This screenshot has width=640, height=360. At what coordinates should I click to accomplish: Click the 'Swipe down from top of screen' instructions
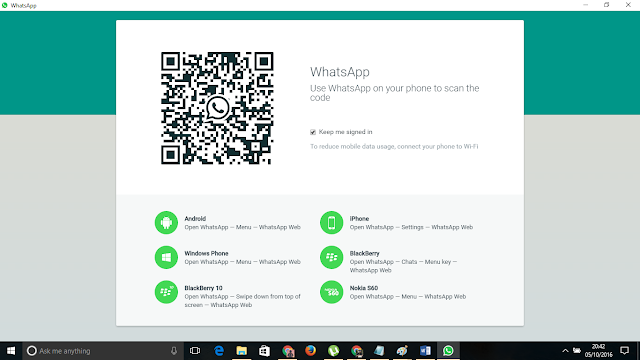[242, 301]
